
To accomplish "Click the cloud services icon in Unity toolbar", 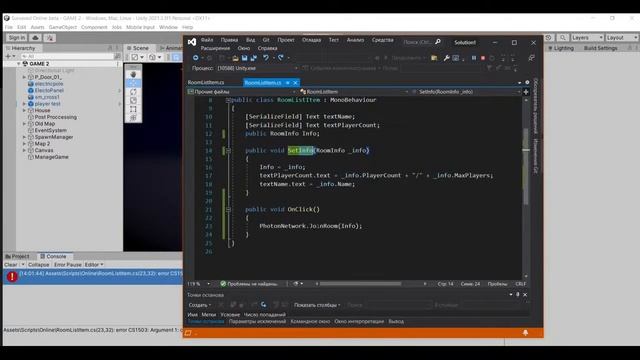I will tap(35, 38).
